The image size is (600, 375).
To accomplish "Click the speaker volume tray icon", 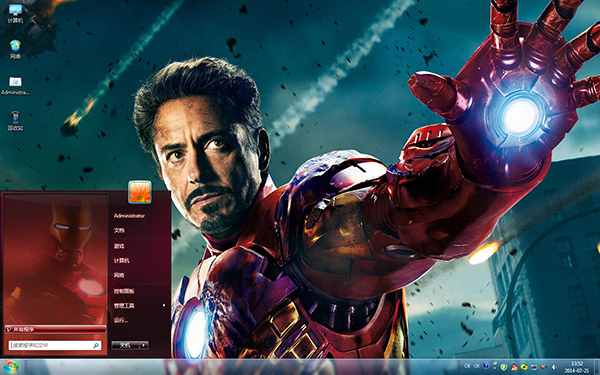I will click(554, 367).
